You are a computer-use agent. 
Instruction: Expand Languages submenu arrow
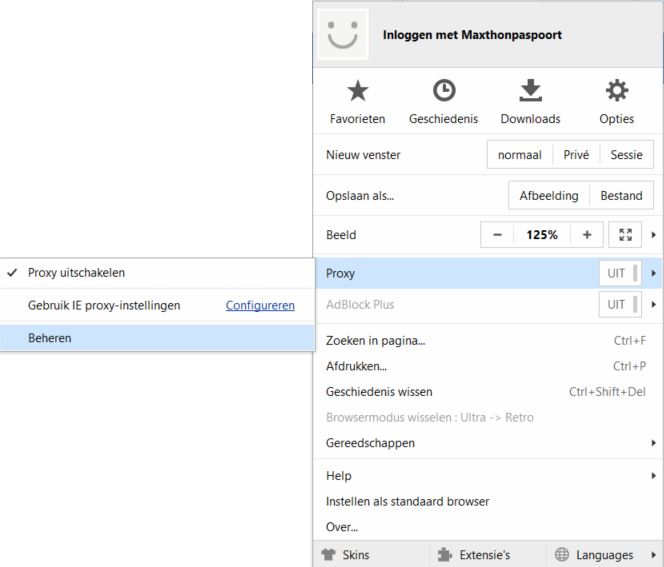click(x=653, y=554)
